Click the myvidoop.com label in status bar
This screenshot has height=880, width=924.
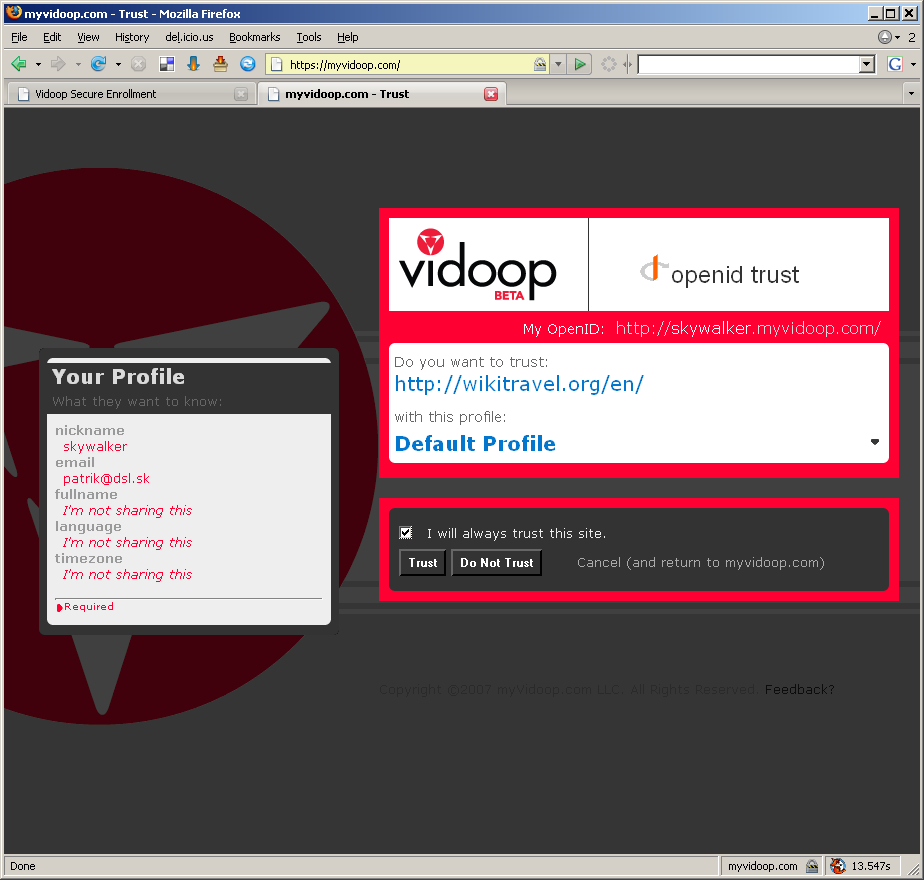coord(763,866)
